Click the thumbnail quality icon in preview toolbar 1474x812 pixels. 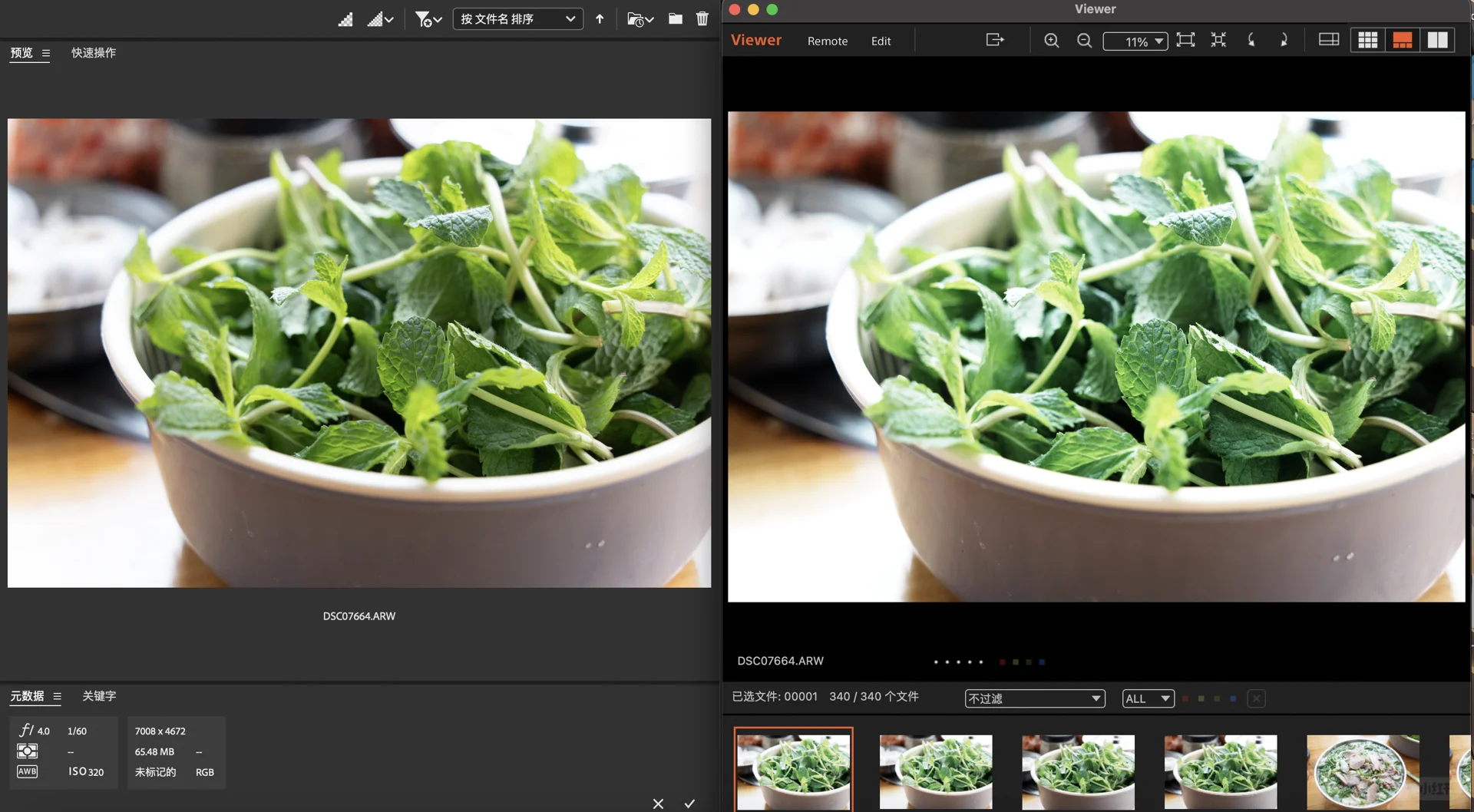point(345,19)
